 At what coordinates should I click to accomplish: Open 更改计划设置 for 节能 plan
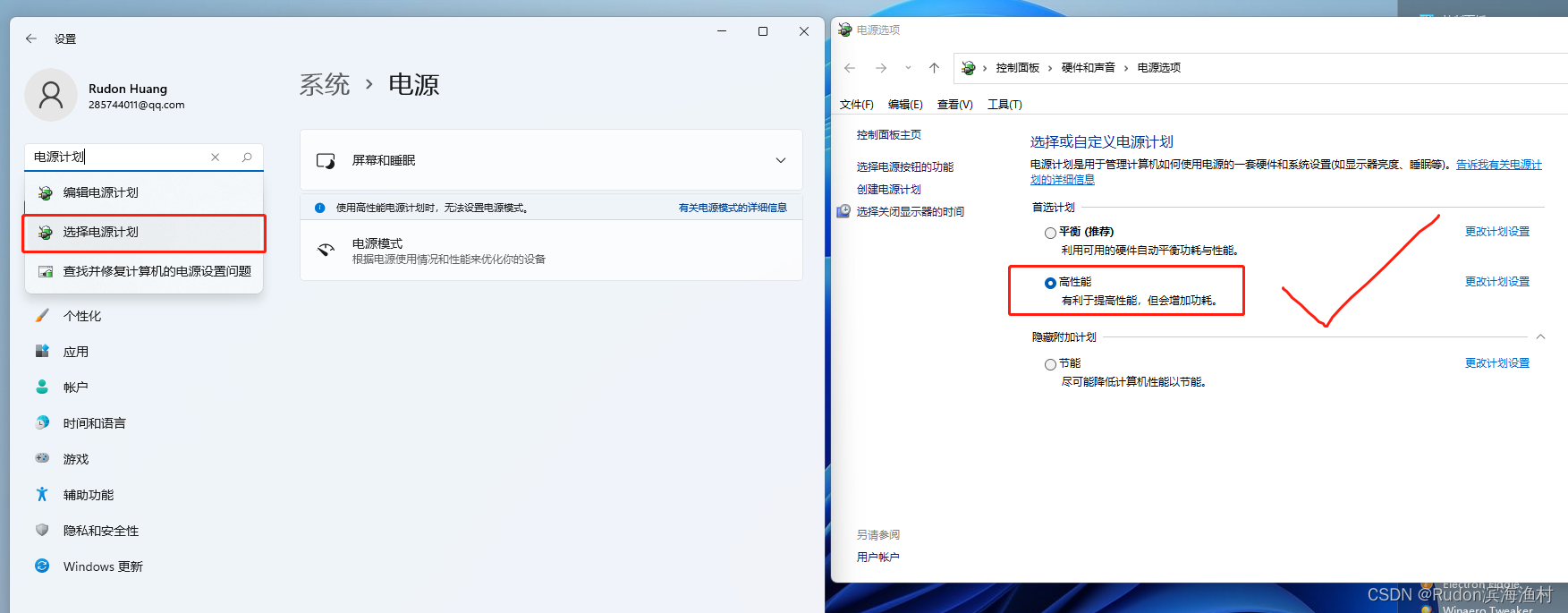(x=1497, y=363)
